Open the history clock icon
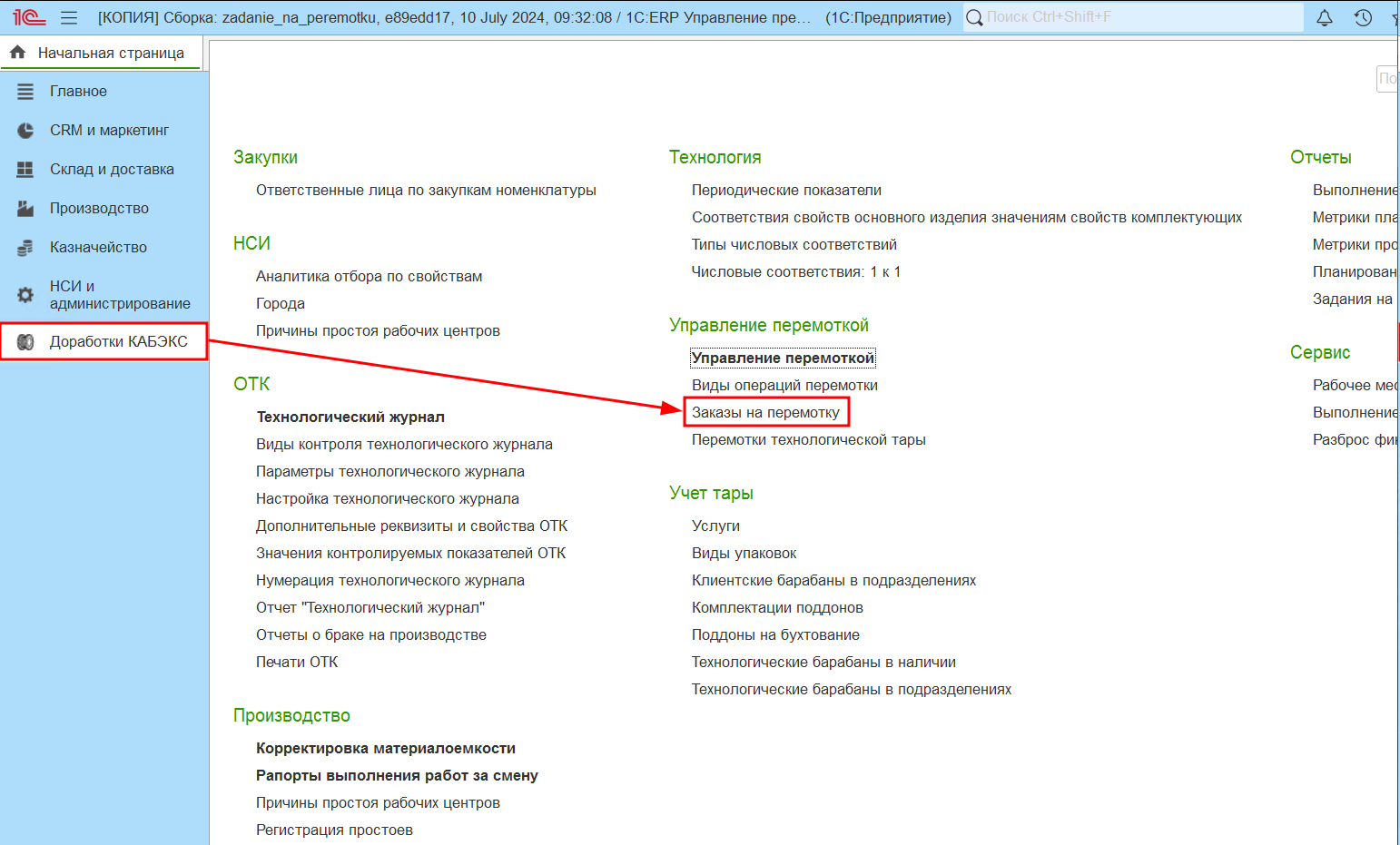Screen dimensions: 1400x845 [x=1363, y=17]
